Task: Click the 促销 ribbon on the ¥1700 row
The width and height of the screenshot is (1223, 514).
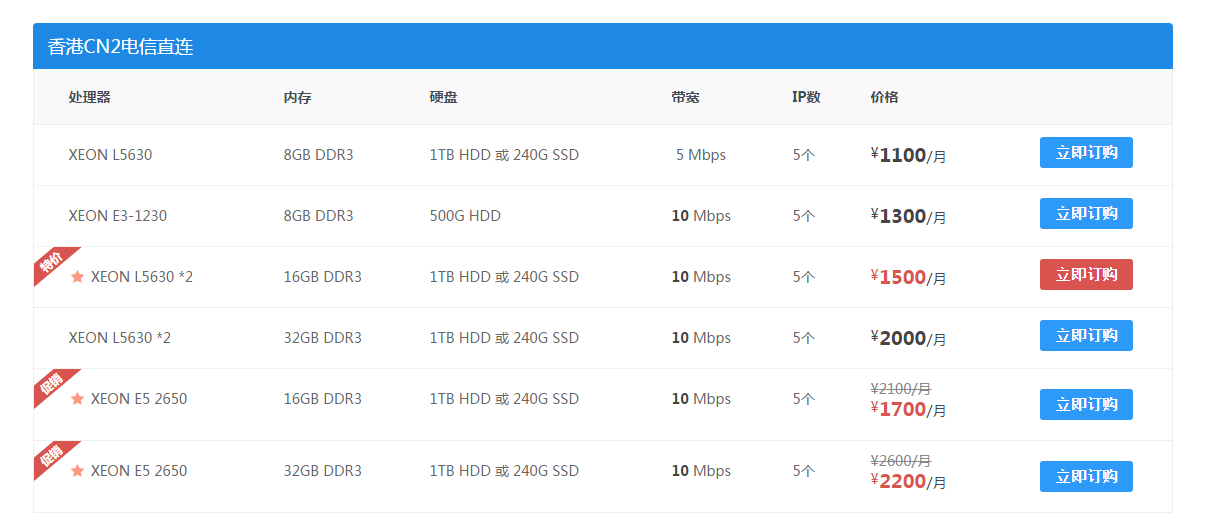Action: click(x=50, y=384)
